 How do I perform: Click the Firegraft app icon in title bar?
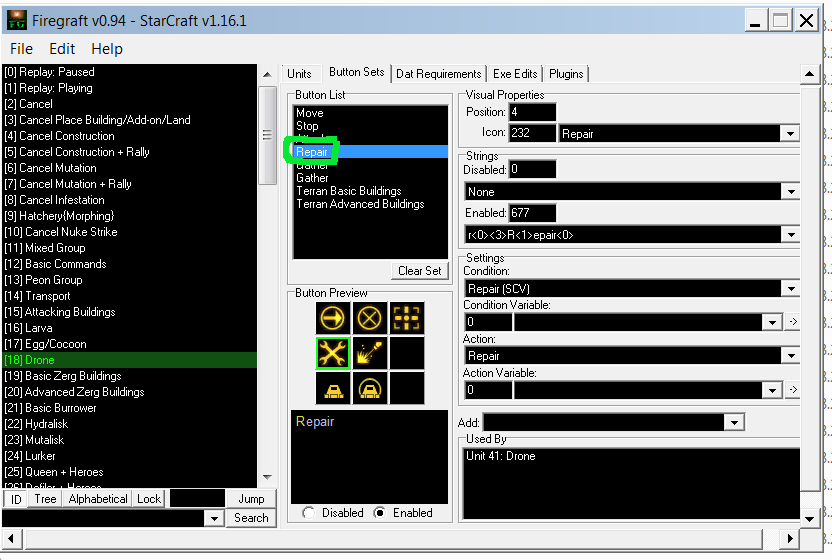coord(15,20)
